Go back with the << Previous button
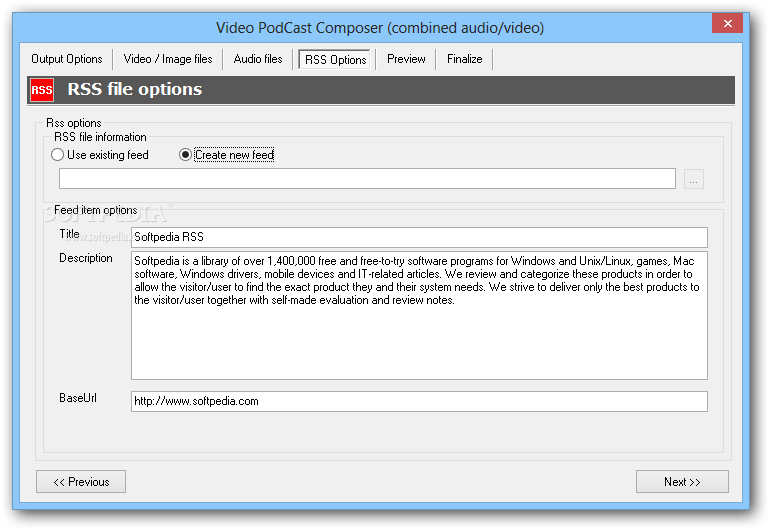Screen dimensions: 770x530 coord(81,482)
